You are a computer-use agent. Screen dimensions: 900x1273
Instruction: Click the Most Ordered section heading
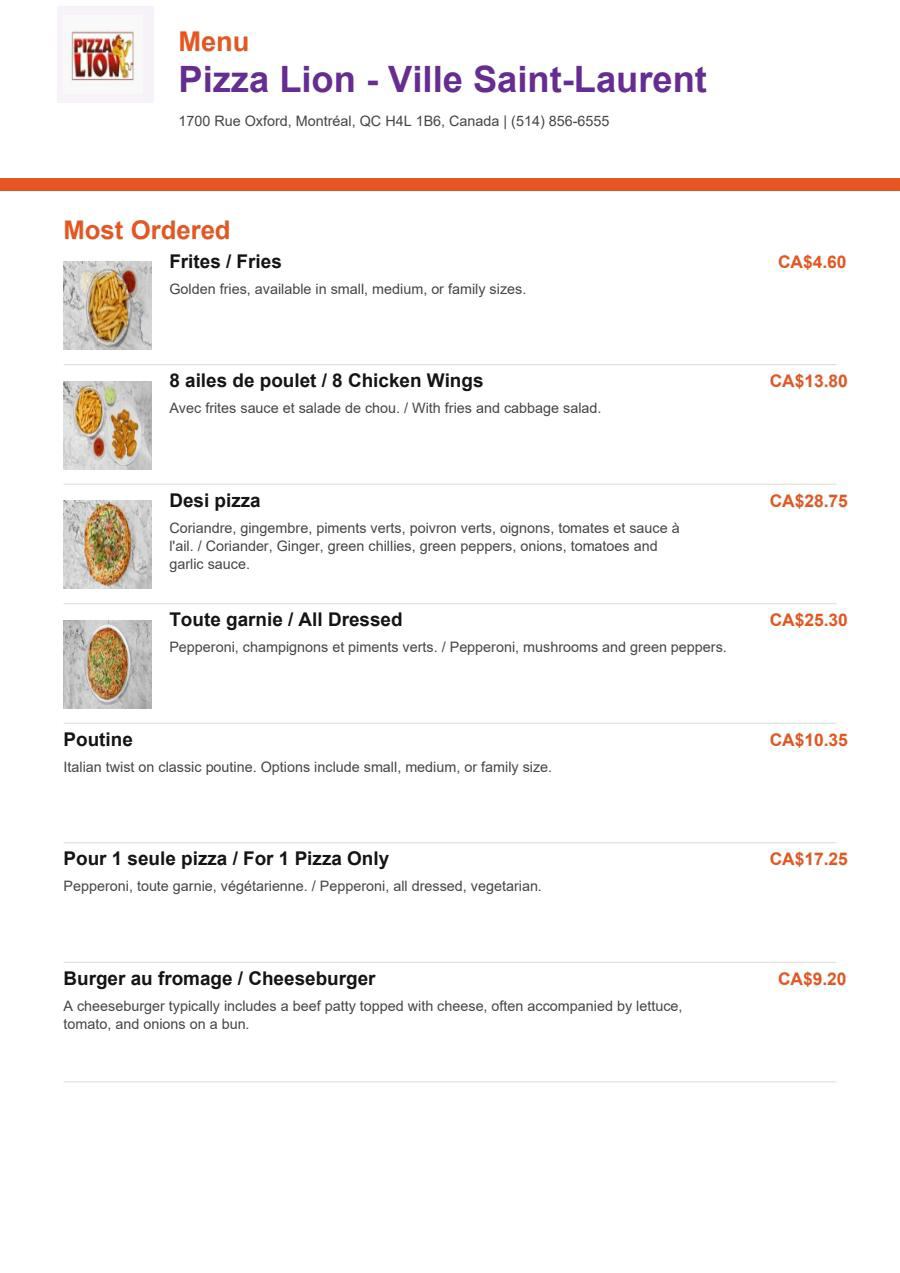pyautogui.click(x=147, y=231)
